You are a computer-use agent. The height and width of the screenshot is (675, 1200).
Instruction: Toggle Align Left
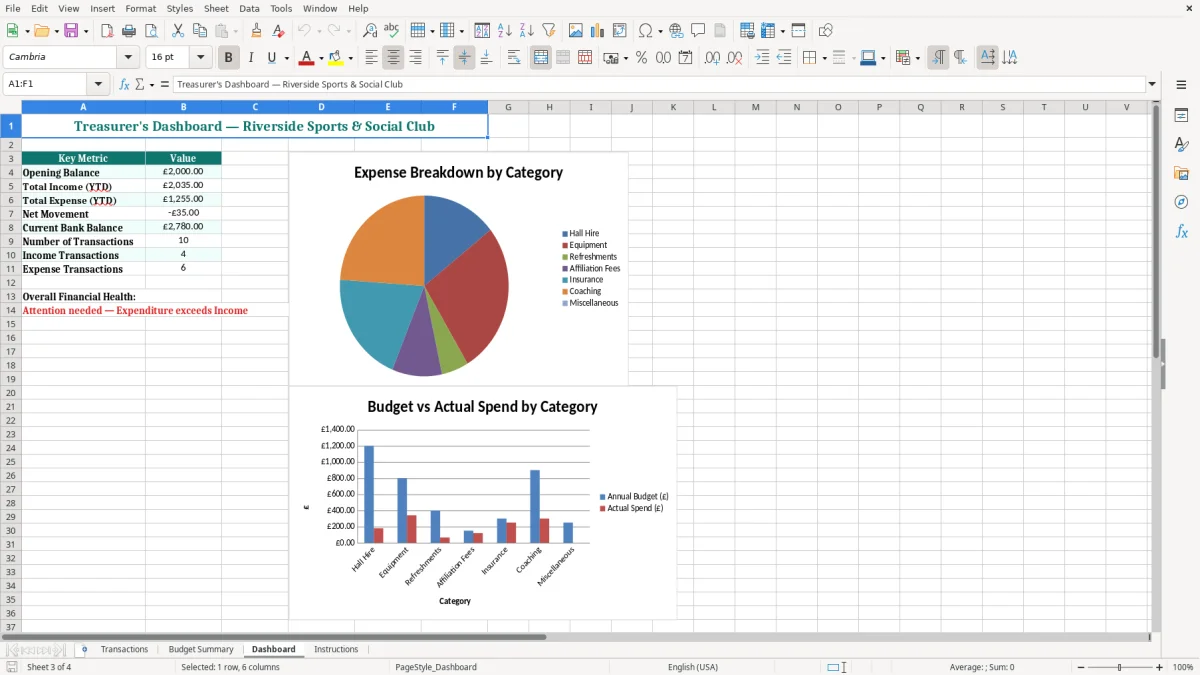[371, 58]
